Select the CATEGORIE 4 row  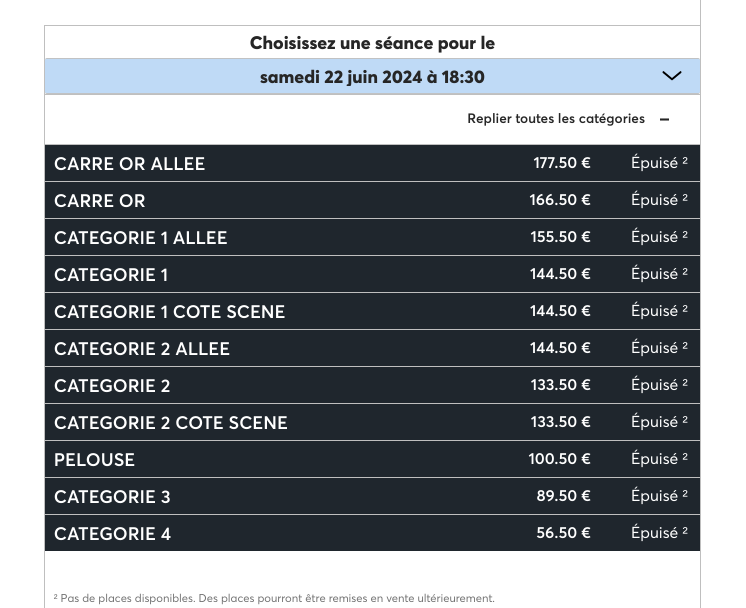(372, 533)
